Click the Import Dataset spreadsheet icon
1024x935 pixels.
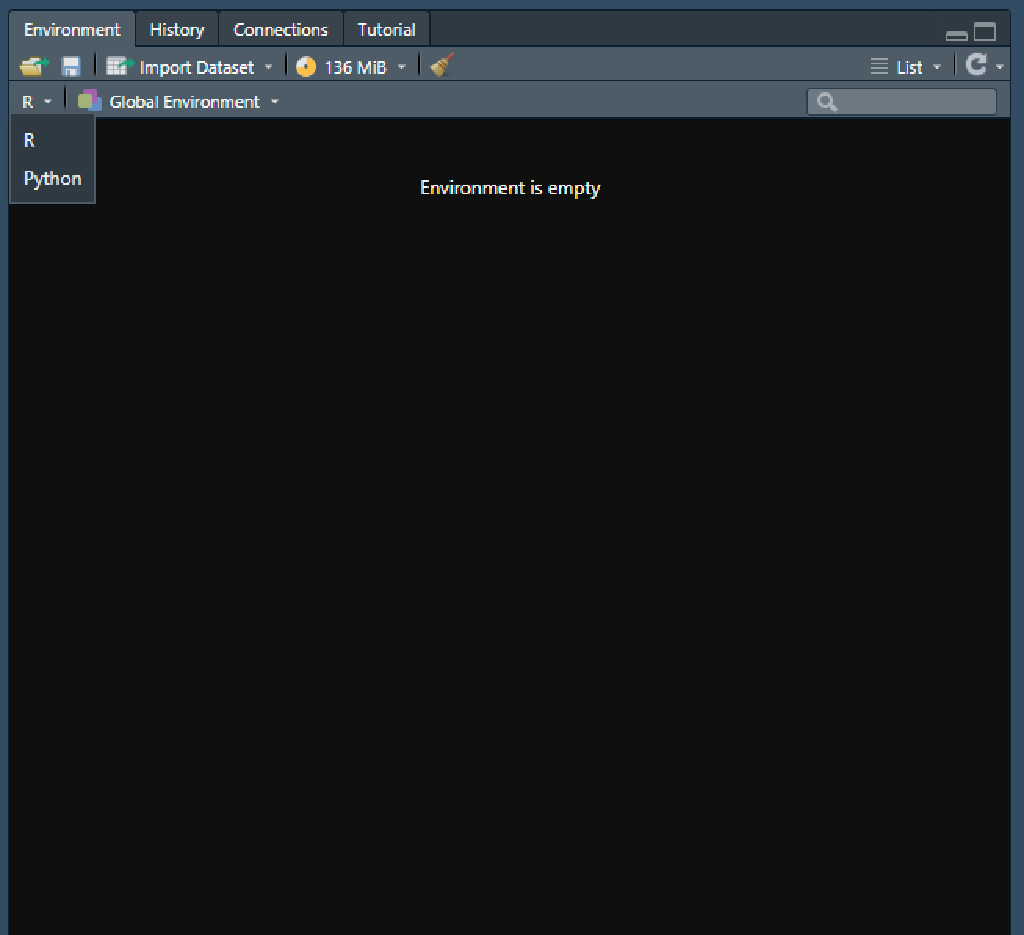117,66
